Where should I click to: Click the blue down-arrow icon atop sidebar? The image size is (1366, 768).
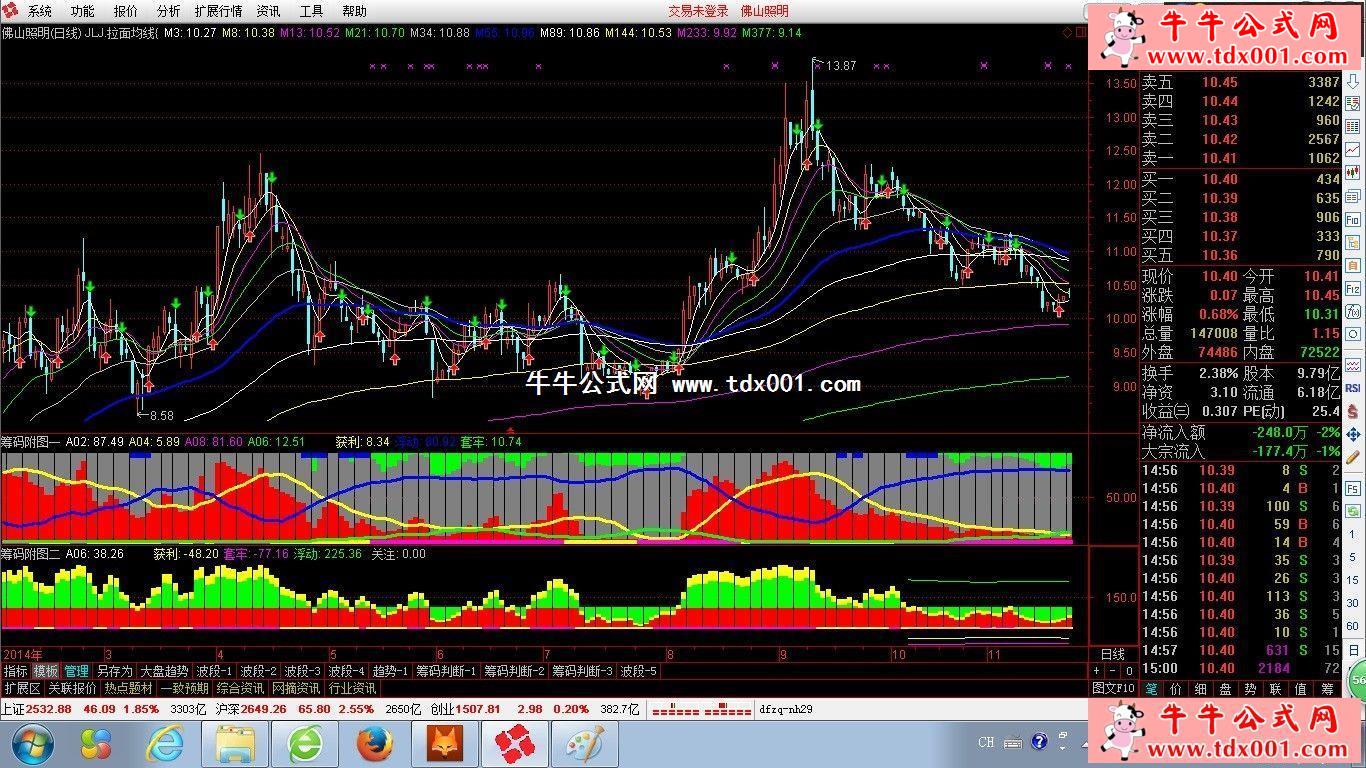(x=1353, y=80)
